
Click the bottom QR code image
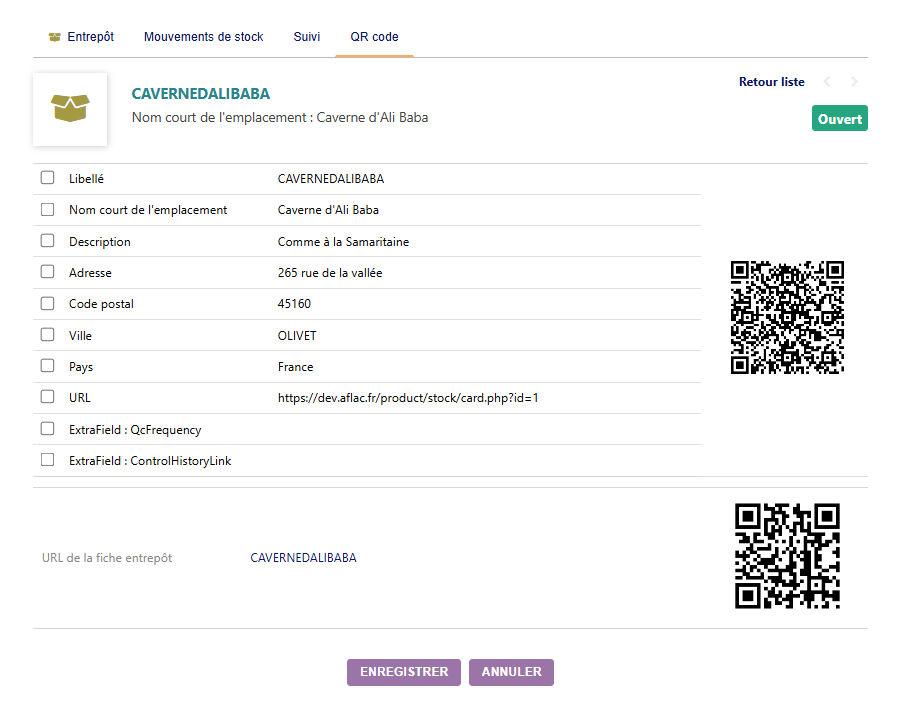point(787,556)
